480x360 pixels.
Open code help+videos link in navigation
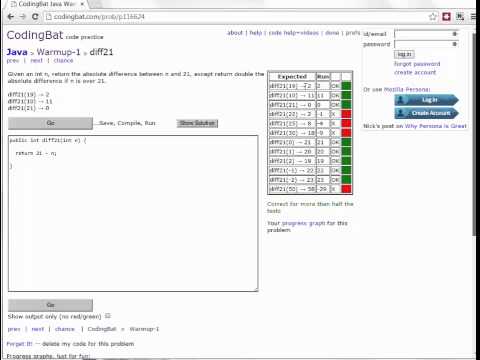[x=294, y=33]
